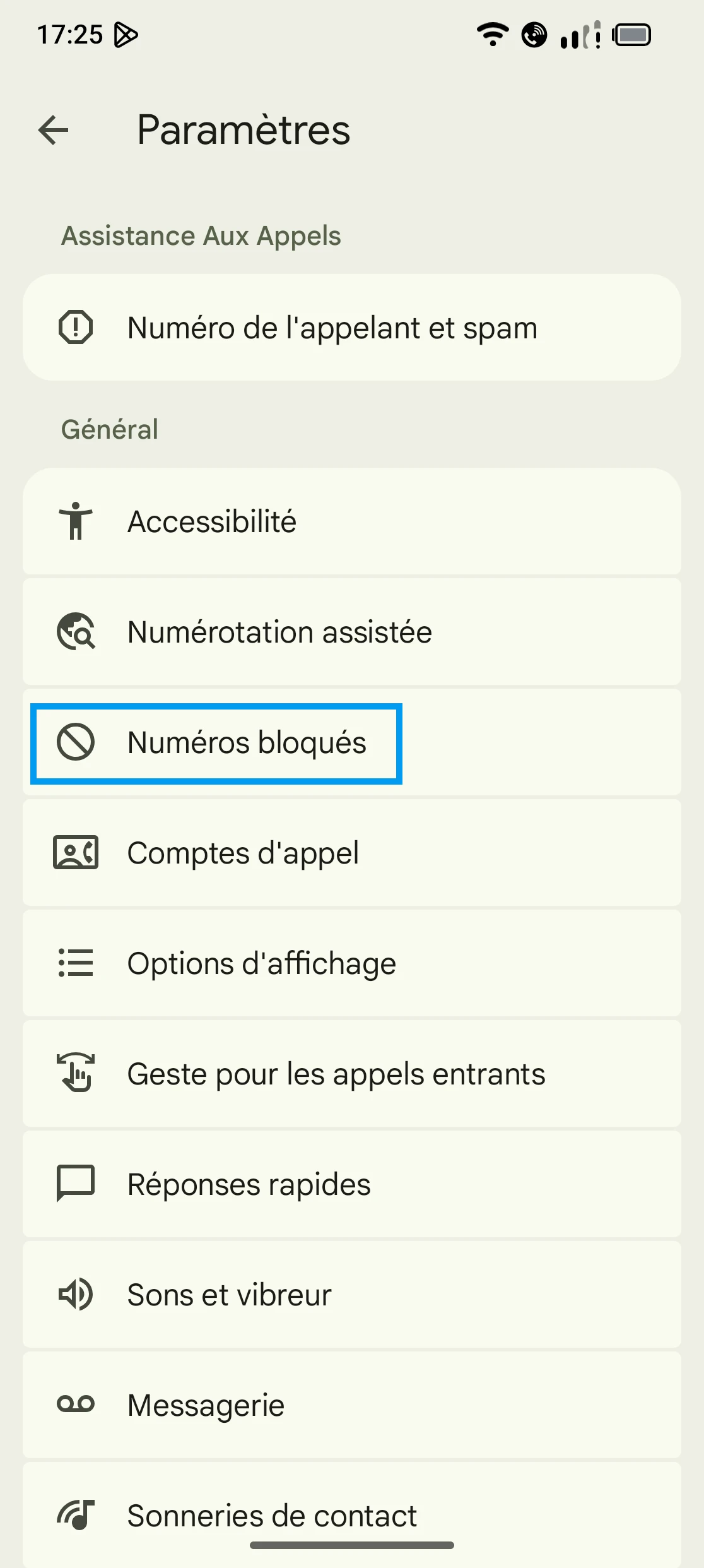Tap the Sons et vibreur speaker icon

(x=76, y=1295)
